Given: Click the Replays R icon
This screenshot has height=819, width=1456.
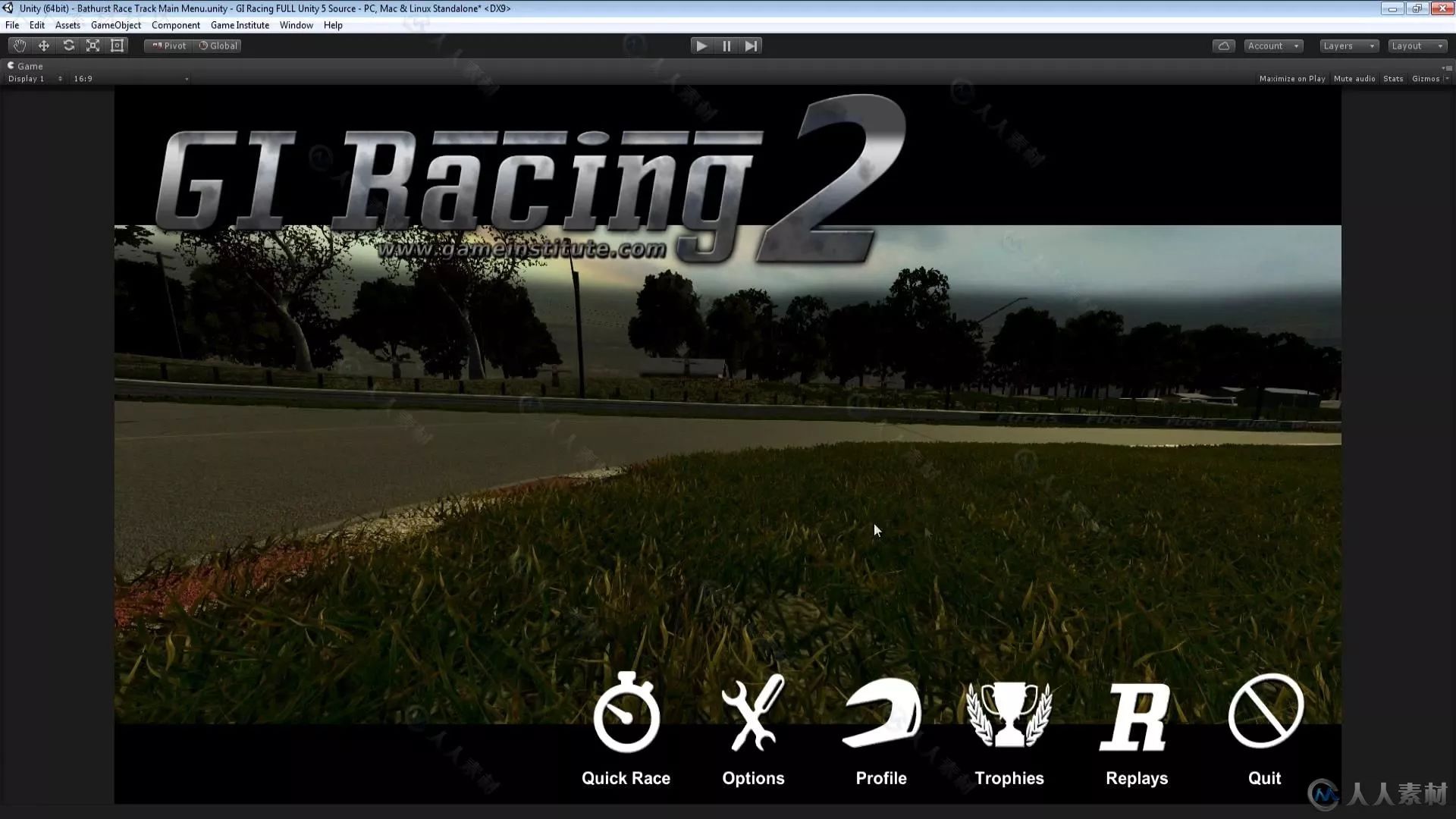Looking at the screenshot, I should [1135, 717].
